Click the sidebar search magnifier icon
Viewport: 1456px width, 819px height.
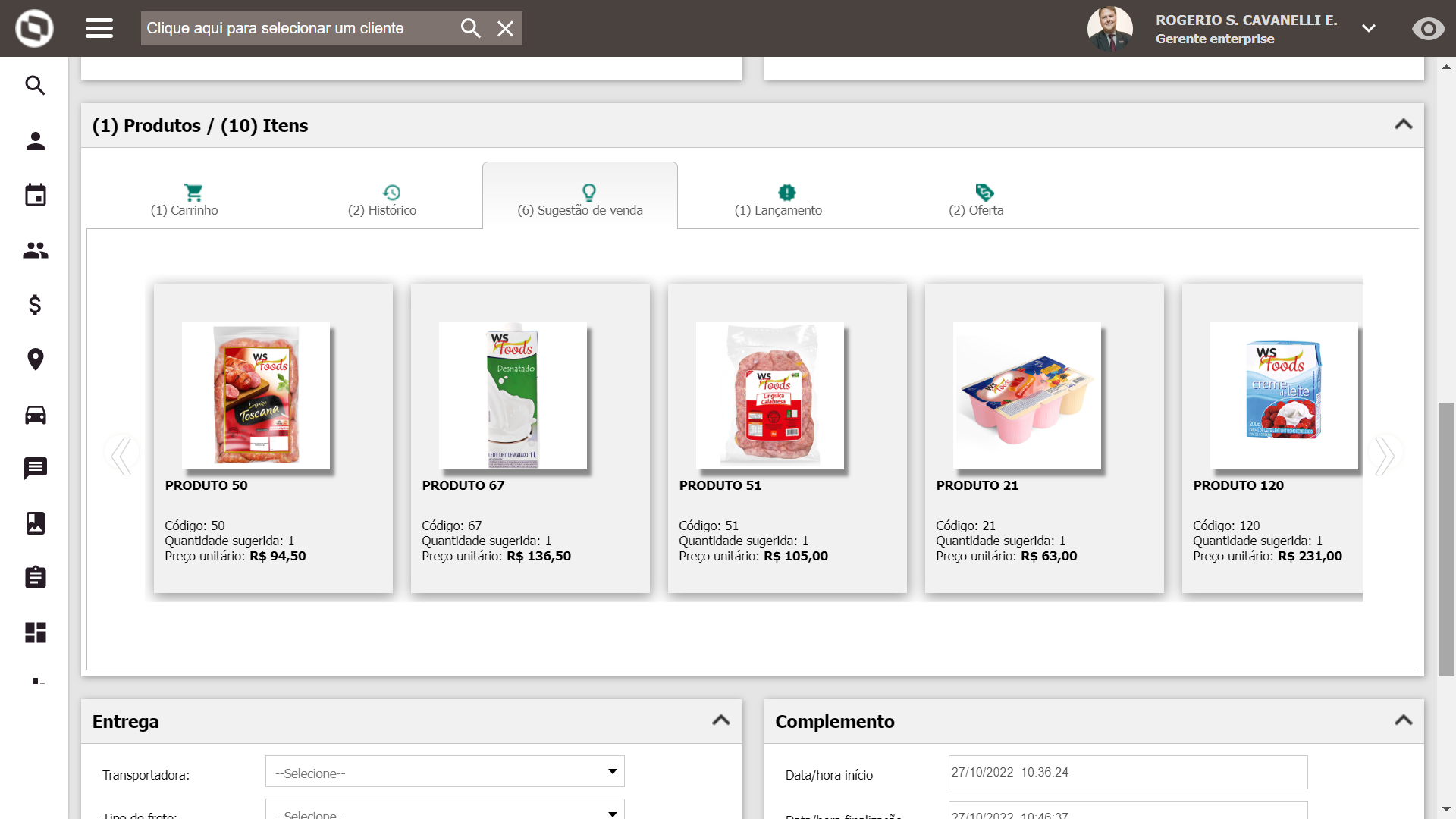(x=35, y=86)
